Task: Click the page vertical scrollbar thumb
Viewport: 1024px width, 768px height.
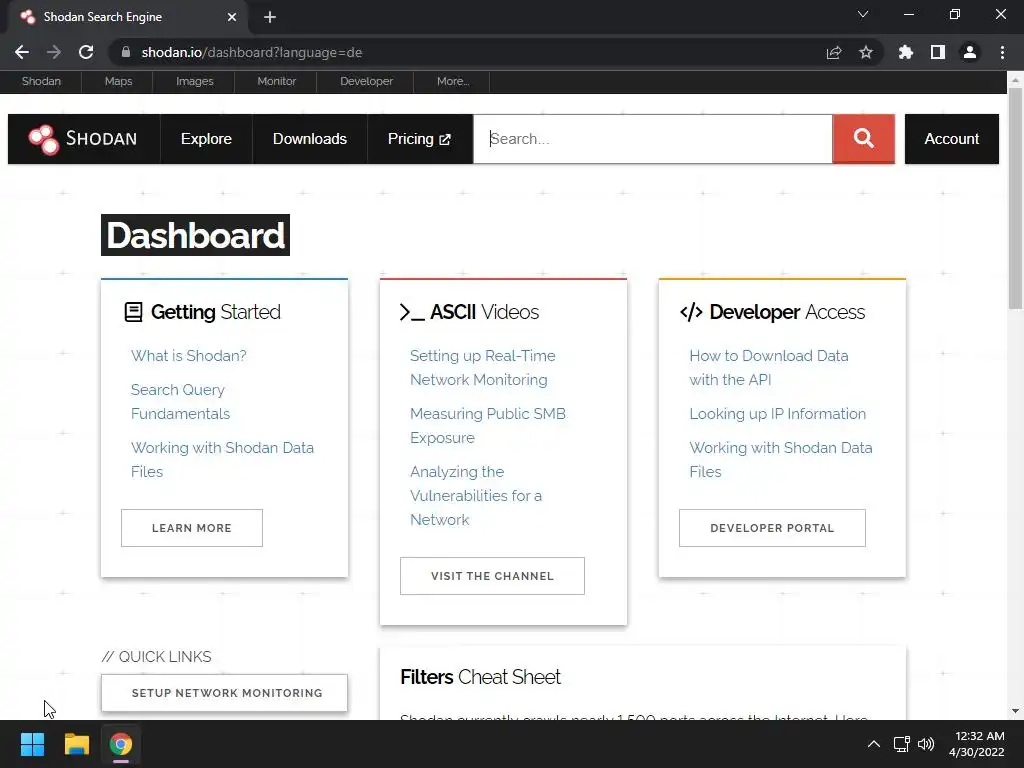Action: click(x=1015, y=198)
